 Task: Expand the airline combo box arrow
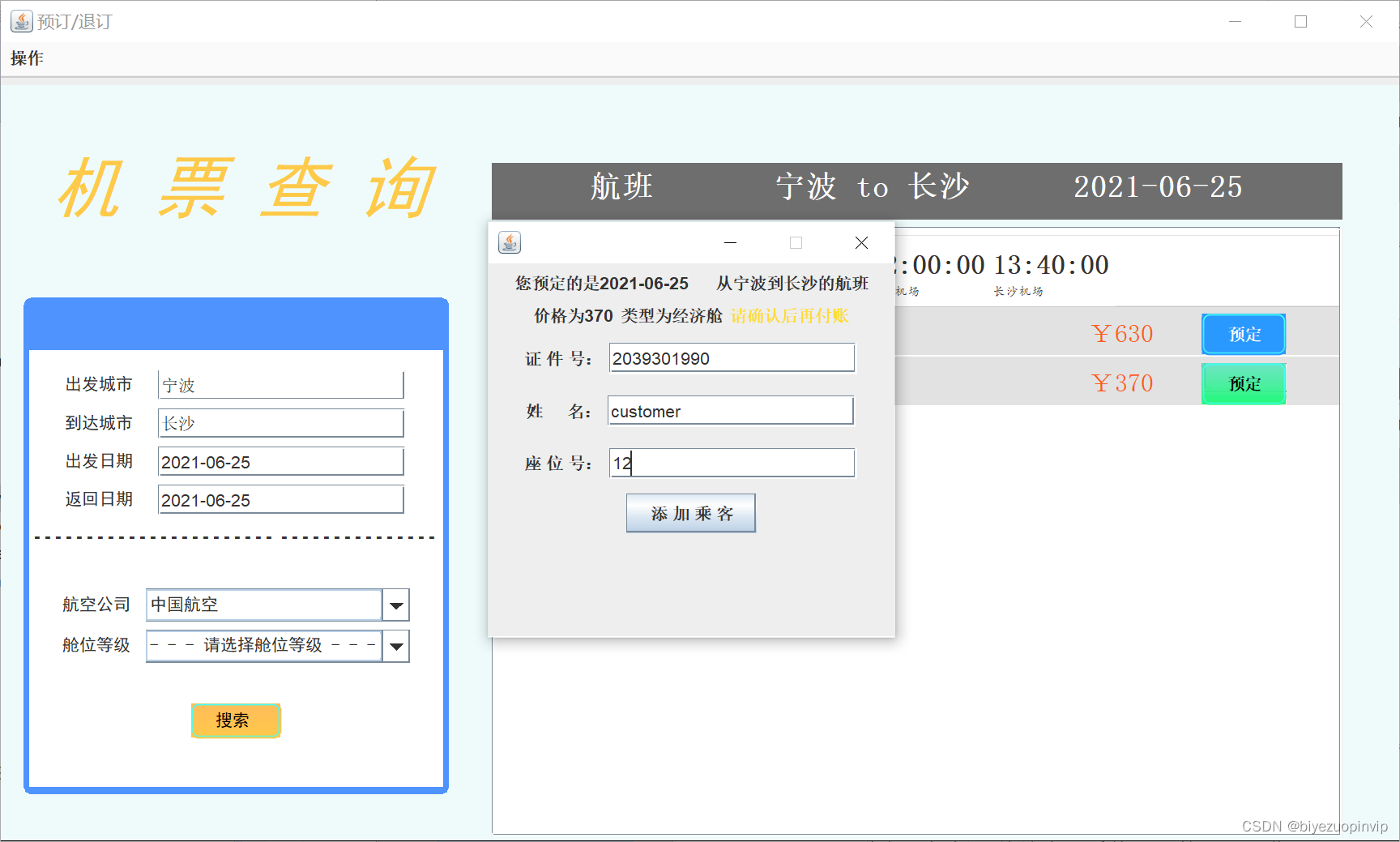tap(396, 605)
